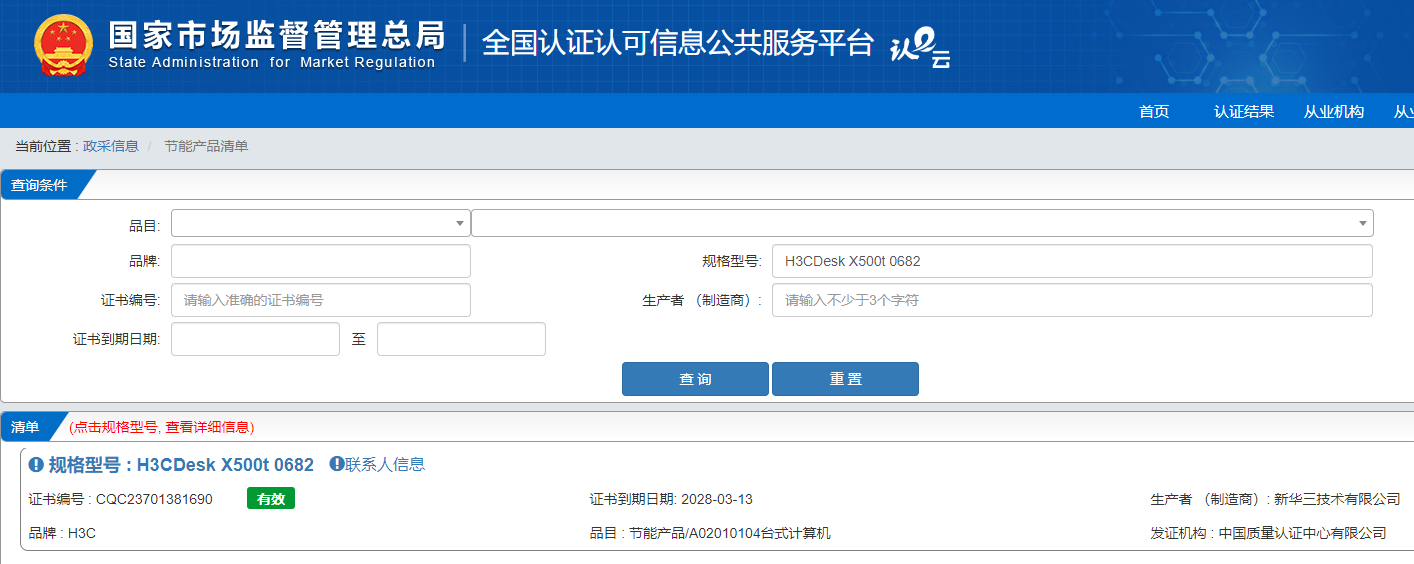Click the 证书到期日期 end date field
This screenshot has width=1414, height=564.
click(461, 339)
